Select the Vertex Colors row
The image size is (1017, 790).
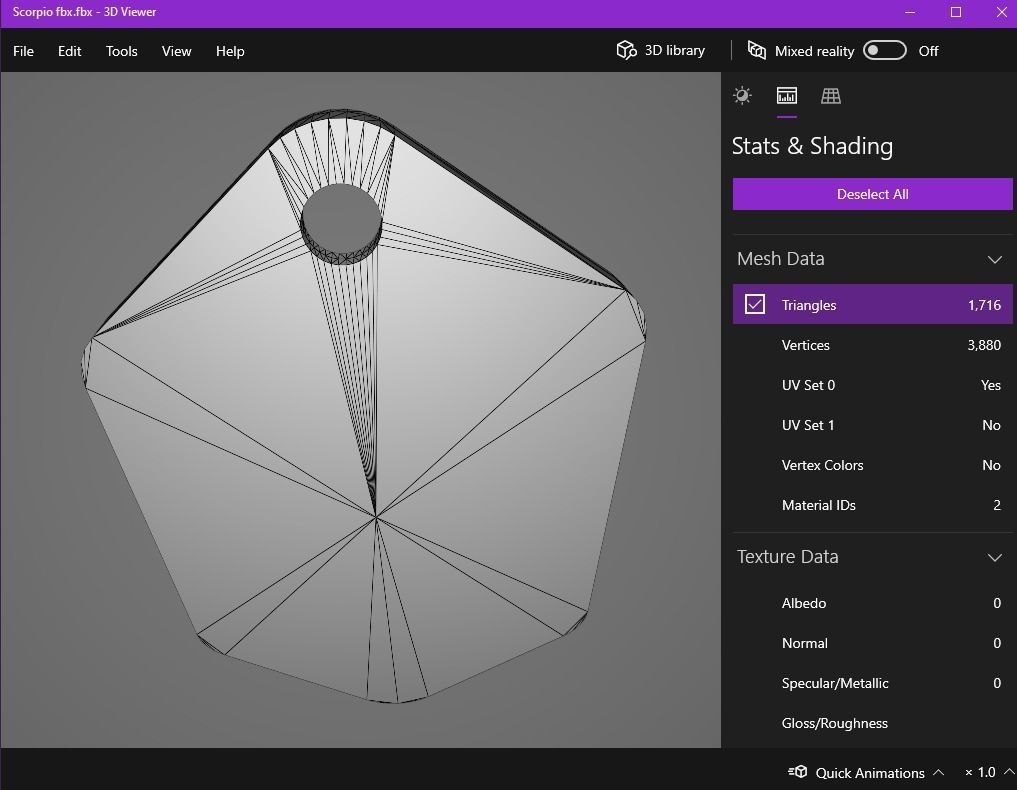[872, 465]
